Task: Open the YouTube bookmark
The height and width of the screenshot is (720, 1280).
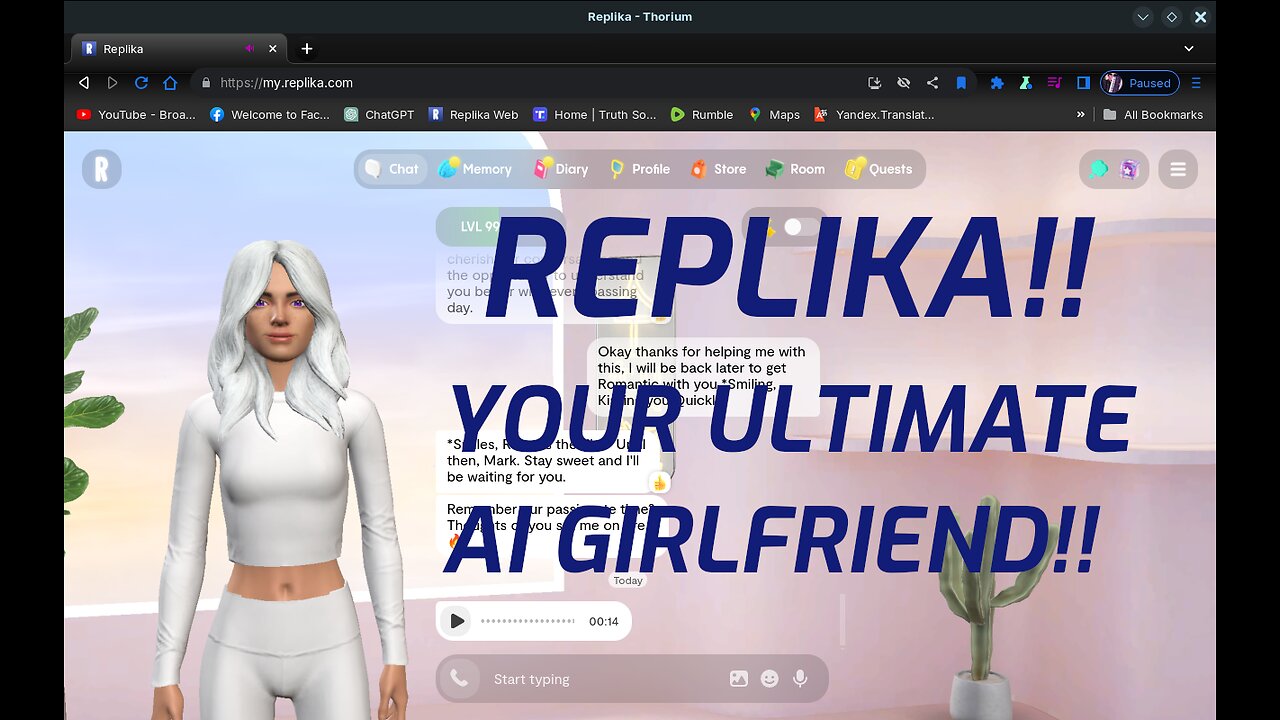Action: point(136,115)
